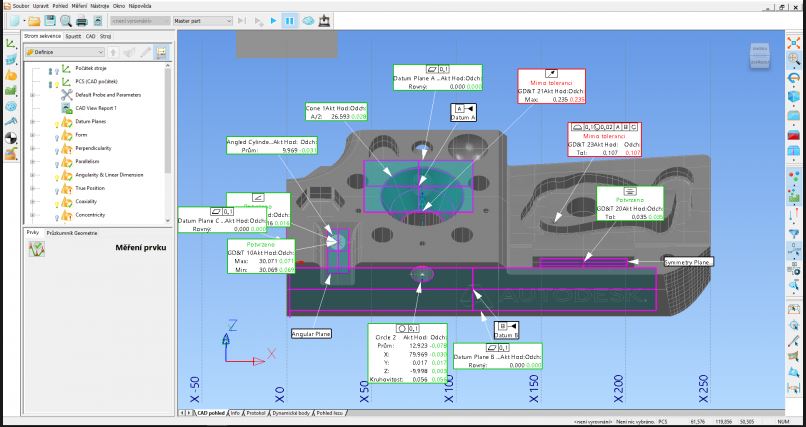Click the Save (floppy disk) toolbar icon
Image resolution: width=806 pixels, height=427 pixels.
(49, 20)
